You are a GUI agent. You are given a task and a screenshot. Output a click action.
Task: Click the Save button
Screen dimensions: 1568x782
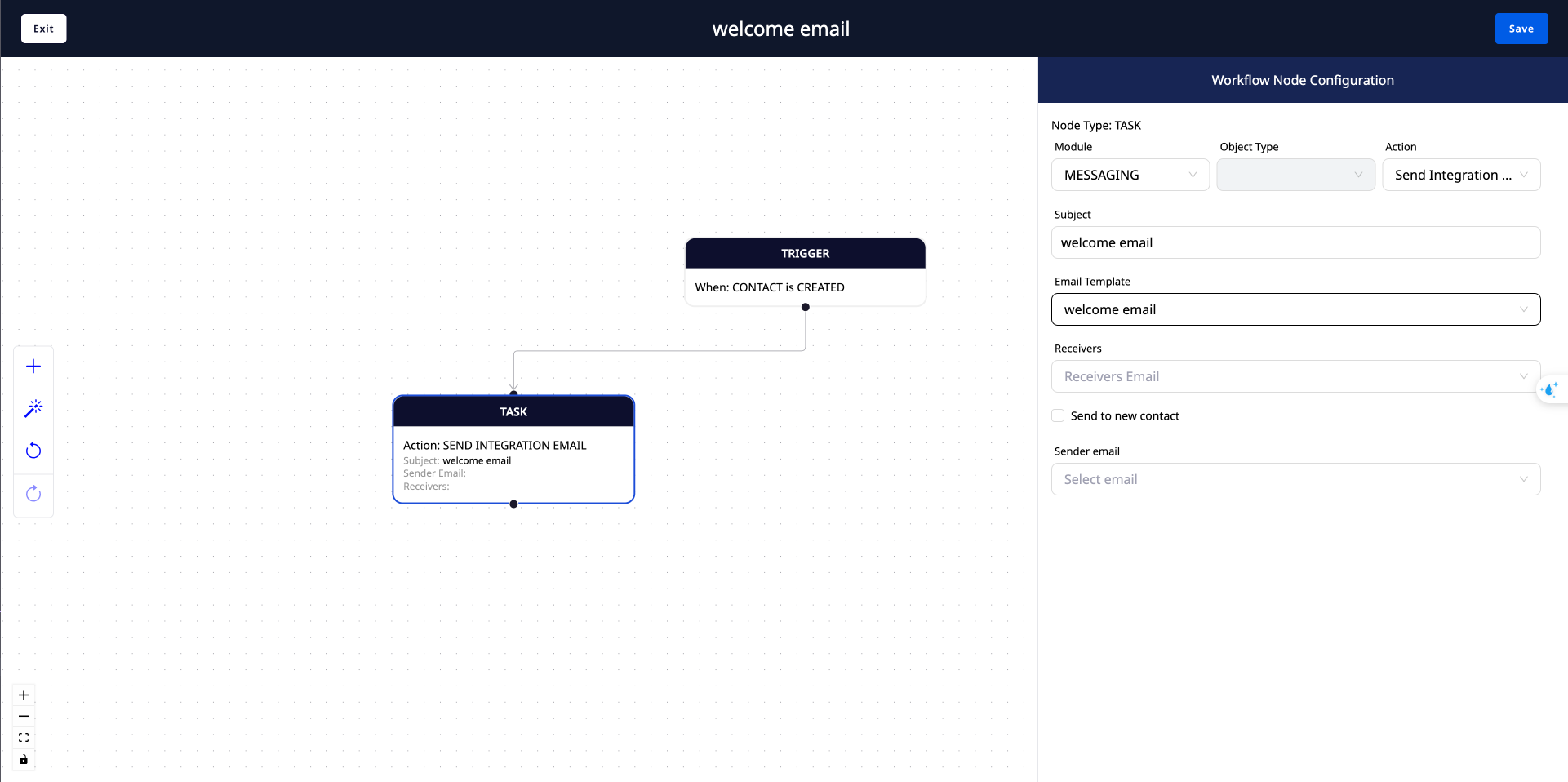click(1521, 29)
